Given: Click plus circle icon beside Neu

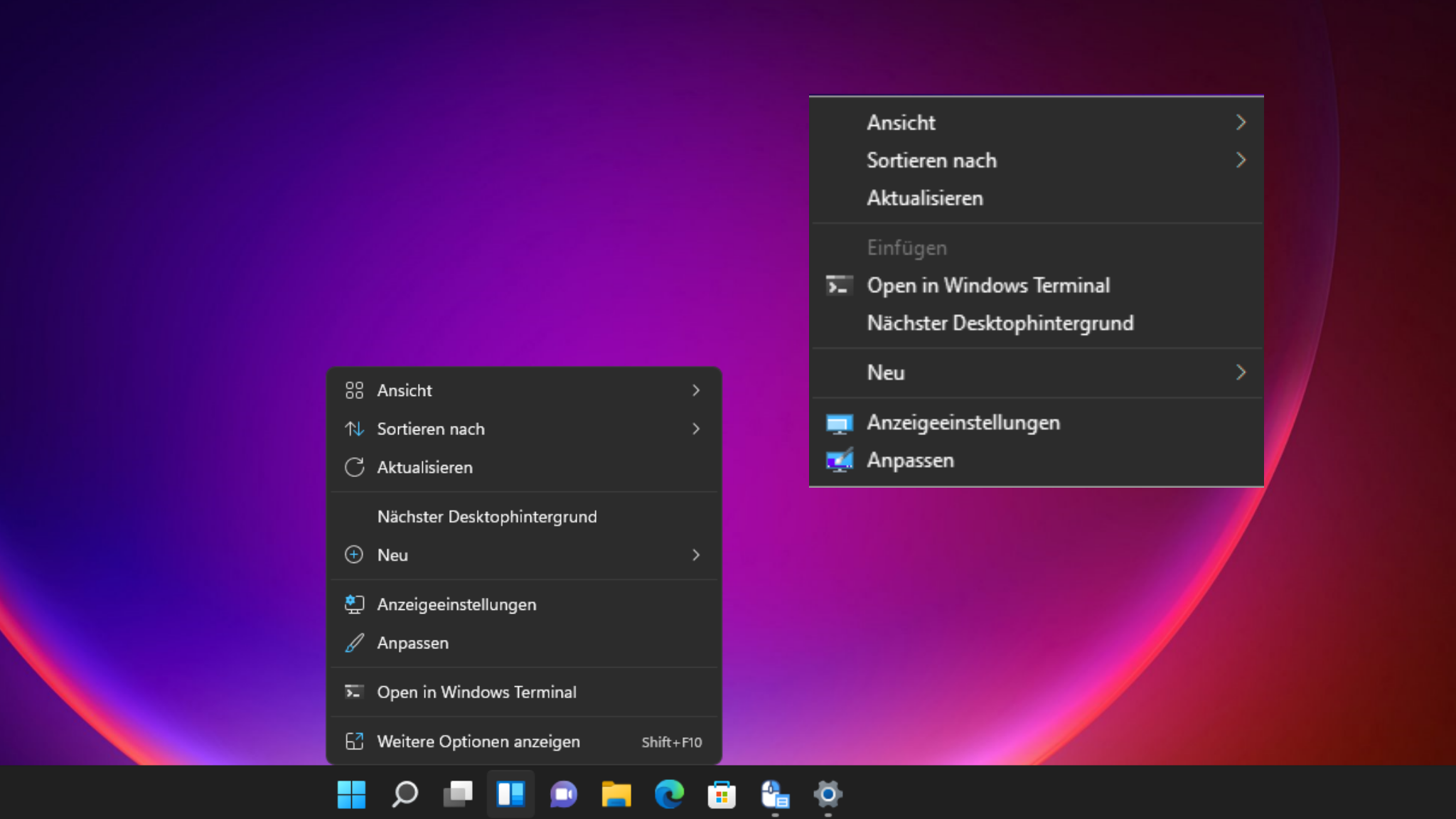Looking at the screenshot, I should 354,555.
